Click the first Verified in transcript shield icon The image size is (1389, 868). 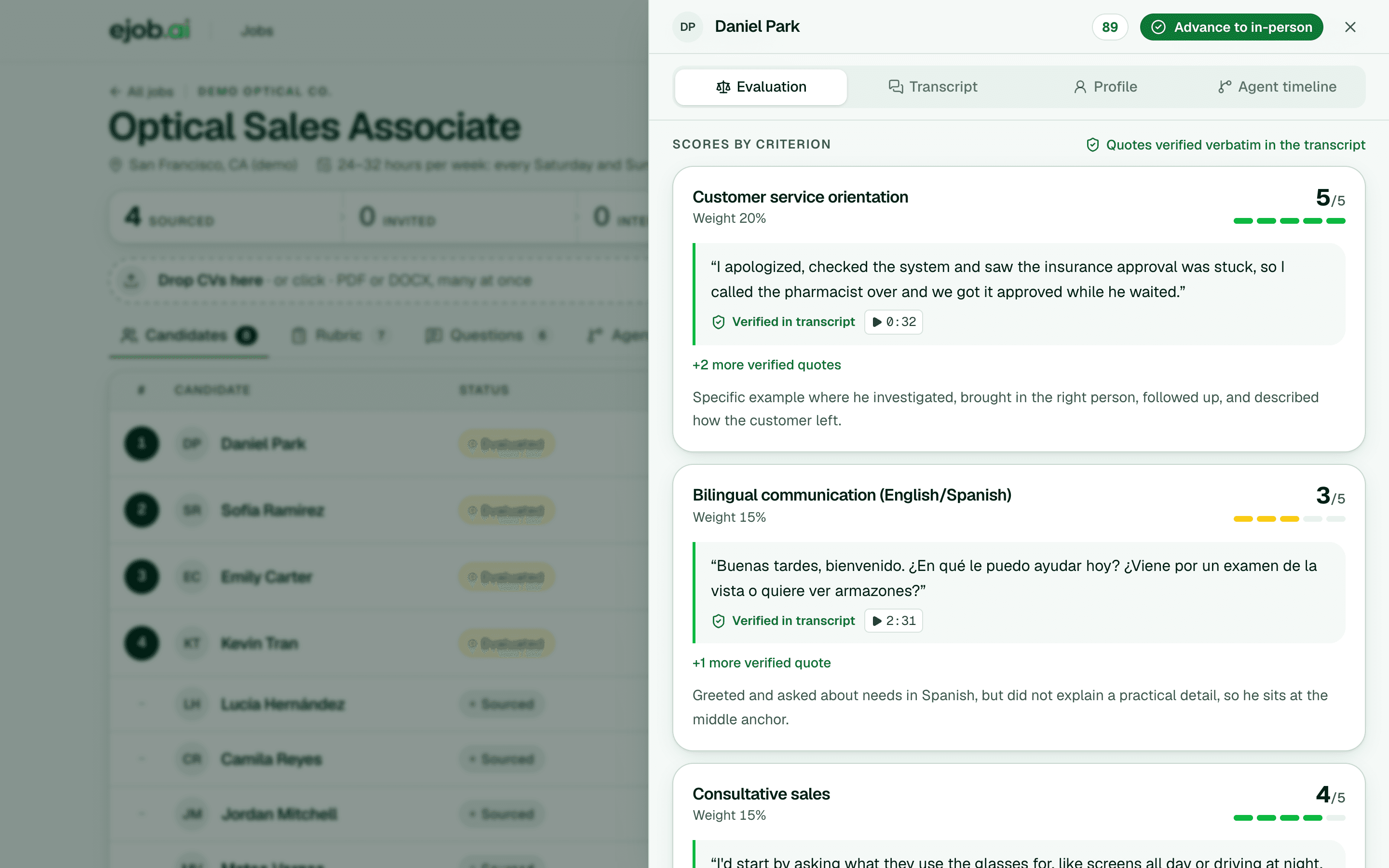718,322
